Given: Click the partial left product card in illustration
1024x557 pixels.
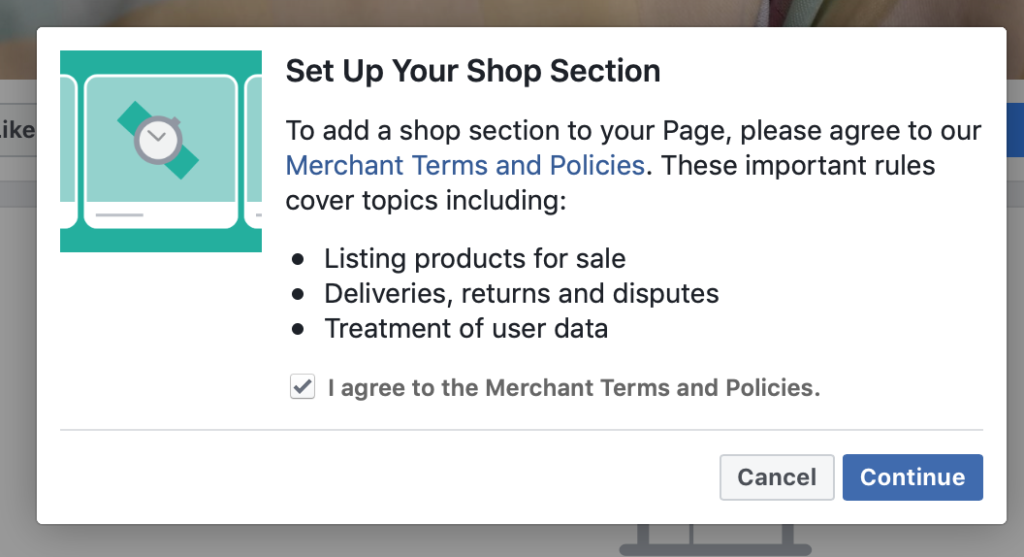Looking at the screenshot, I should (x=68, y=150).
